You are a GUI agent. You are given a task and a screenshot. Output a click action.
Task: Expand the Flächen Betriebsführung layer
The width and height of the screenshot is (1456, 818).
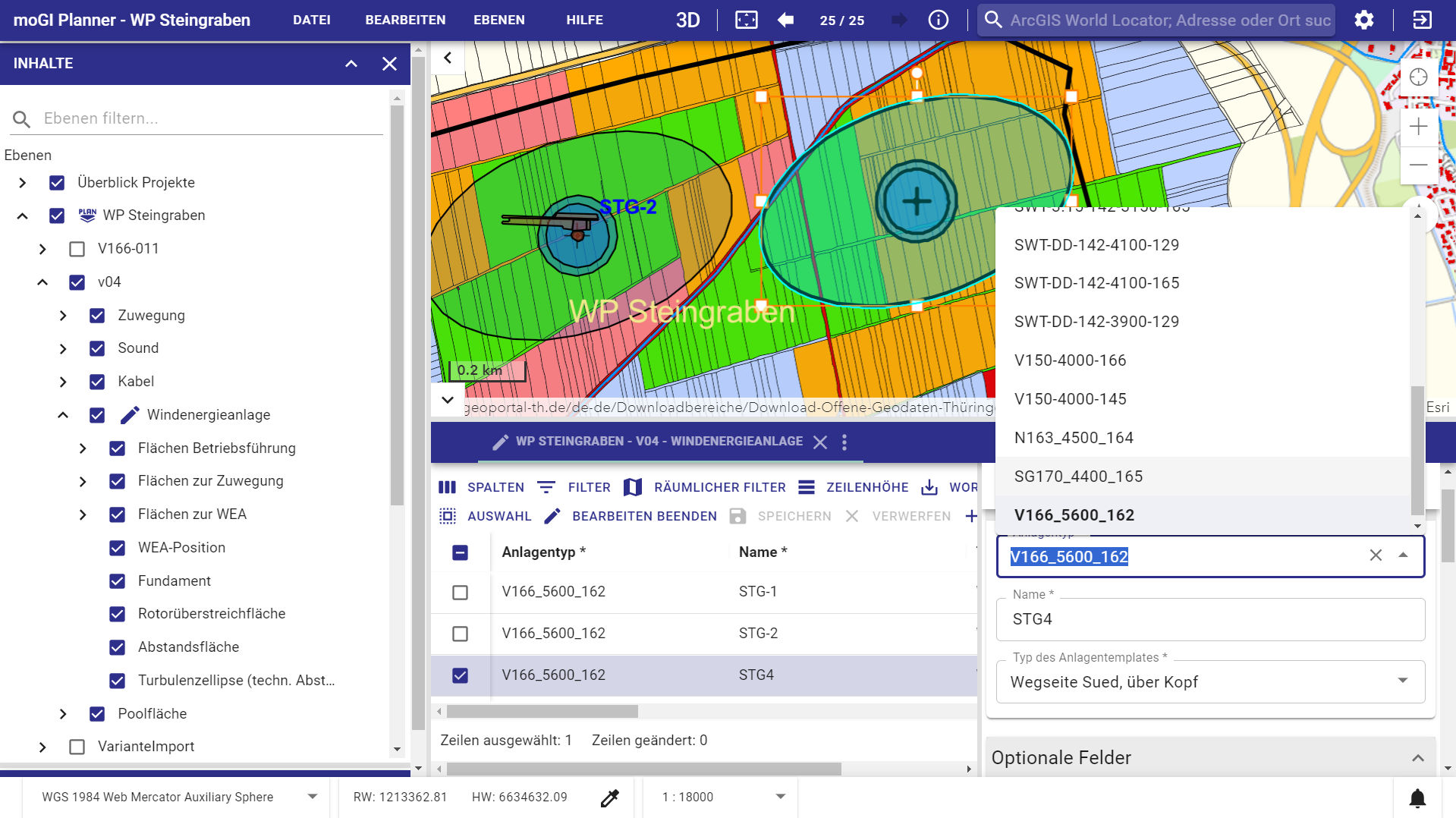point(83,448)
